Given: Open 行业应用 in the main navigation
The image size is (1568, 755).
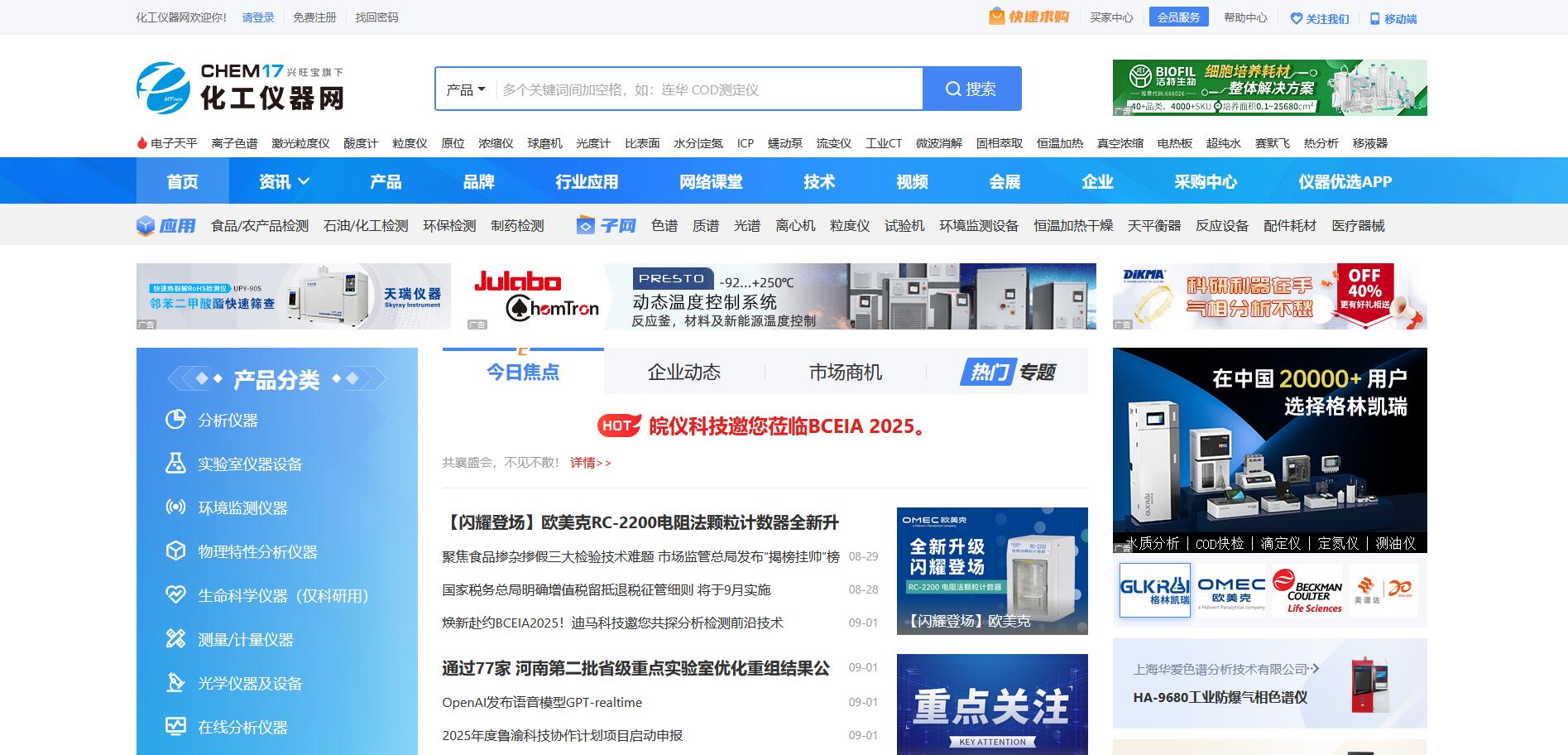Looking at the screenshot, I should click(587, 181).
